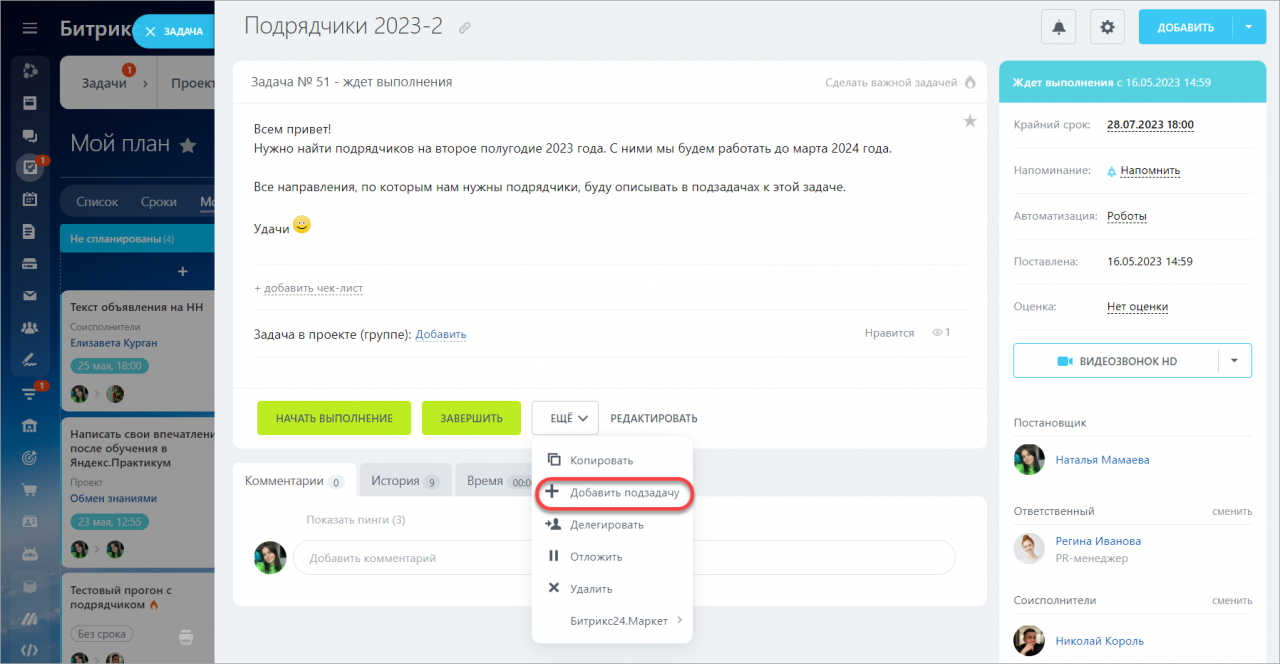
Task: Click сменить next to Соисполнители
Action: (x=1232, y=601)
